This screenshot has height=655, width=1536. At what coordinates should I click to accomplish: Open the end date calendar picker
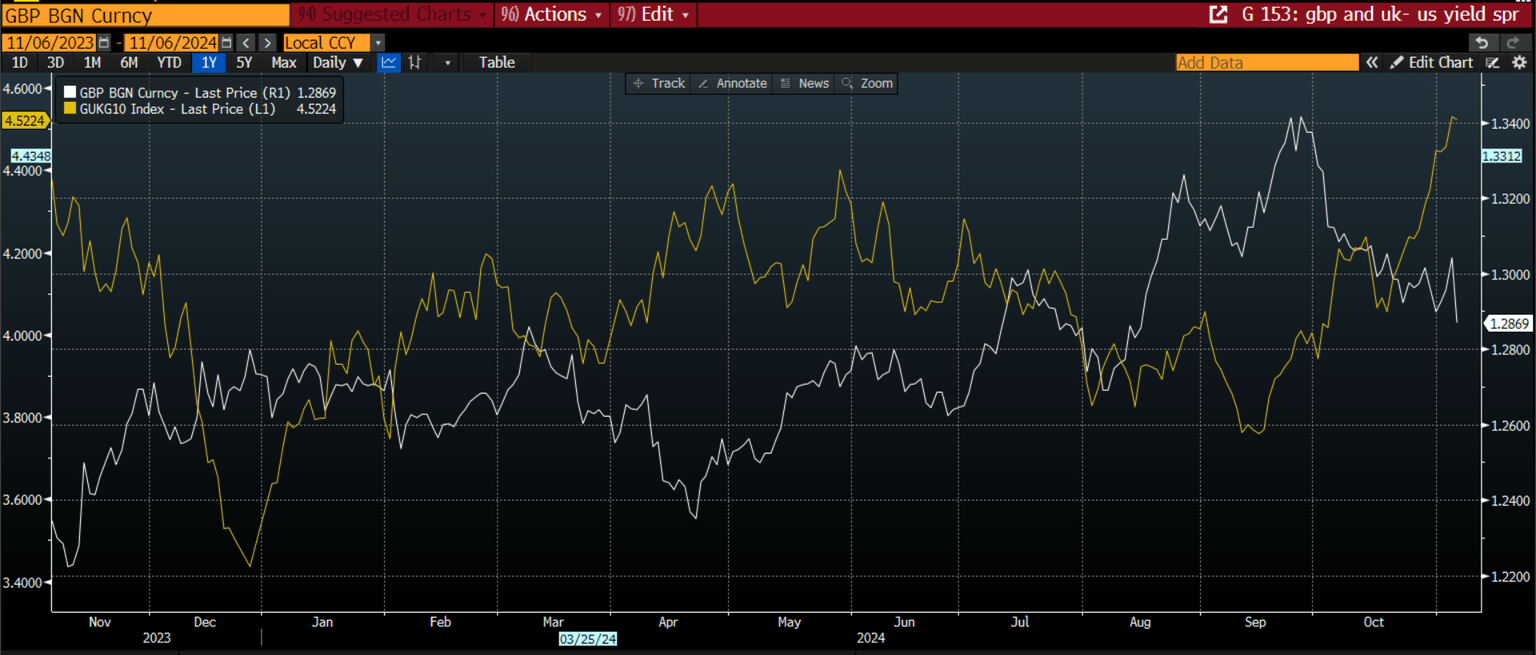[226, 43]
